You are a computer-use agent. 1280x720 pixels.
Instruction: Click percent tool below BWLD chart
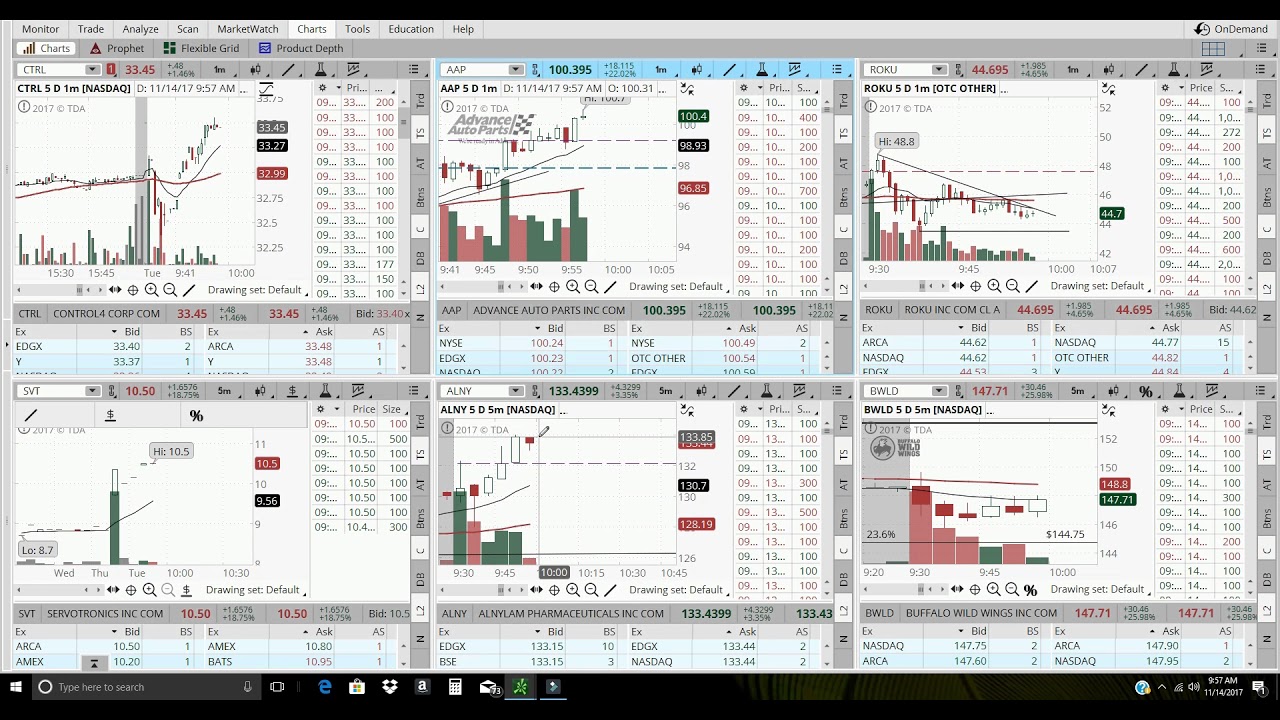tap(1030, 590)
